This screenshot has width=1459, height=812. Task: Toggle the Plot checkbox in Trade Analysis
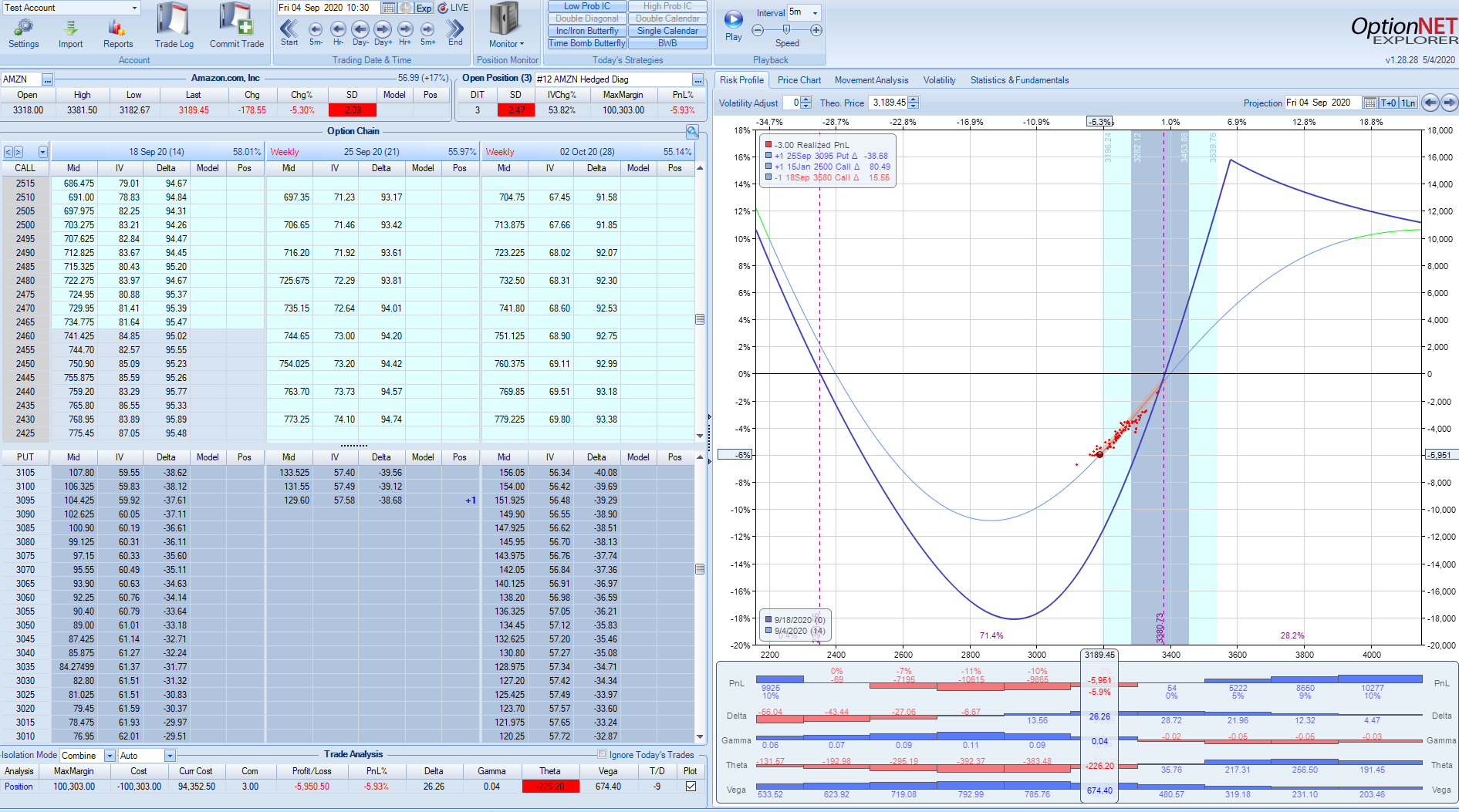tap(689, 786)
